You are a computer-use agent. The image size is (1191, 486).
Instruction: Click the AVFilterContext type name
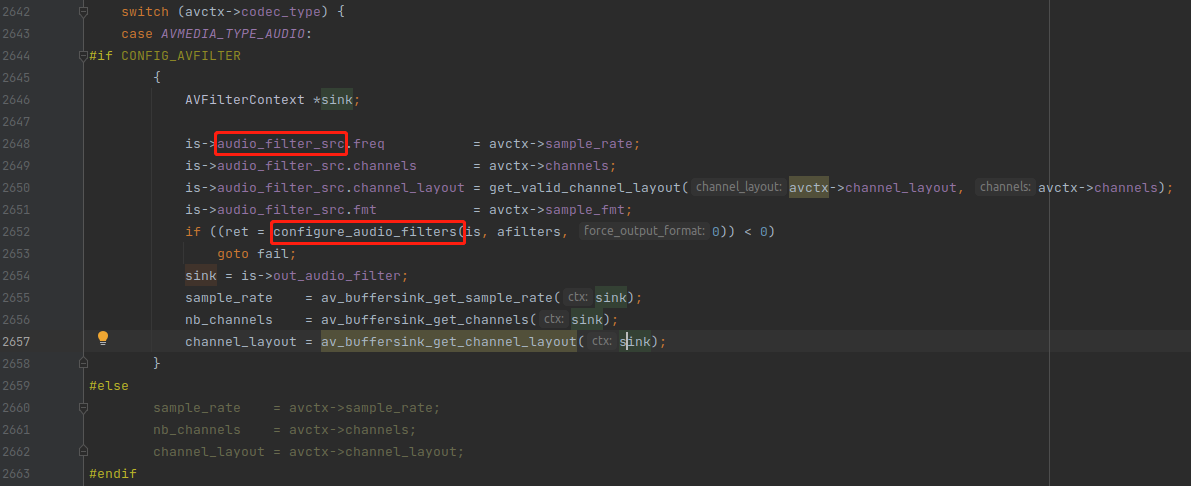248,100
